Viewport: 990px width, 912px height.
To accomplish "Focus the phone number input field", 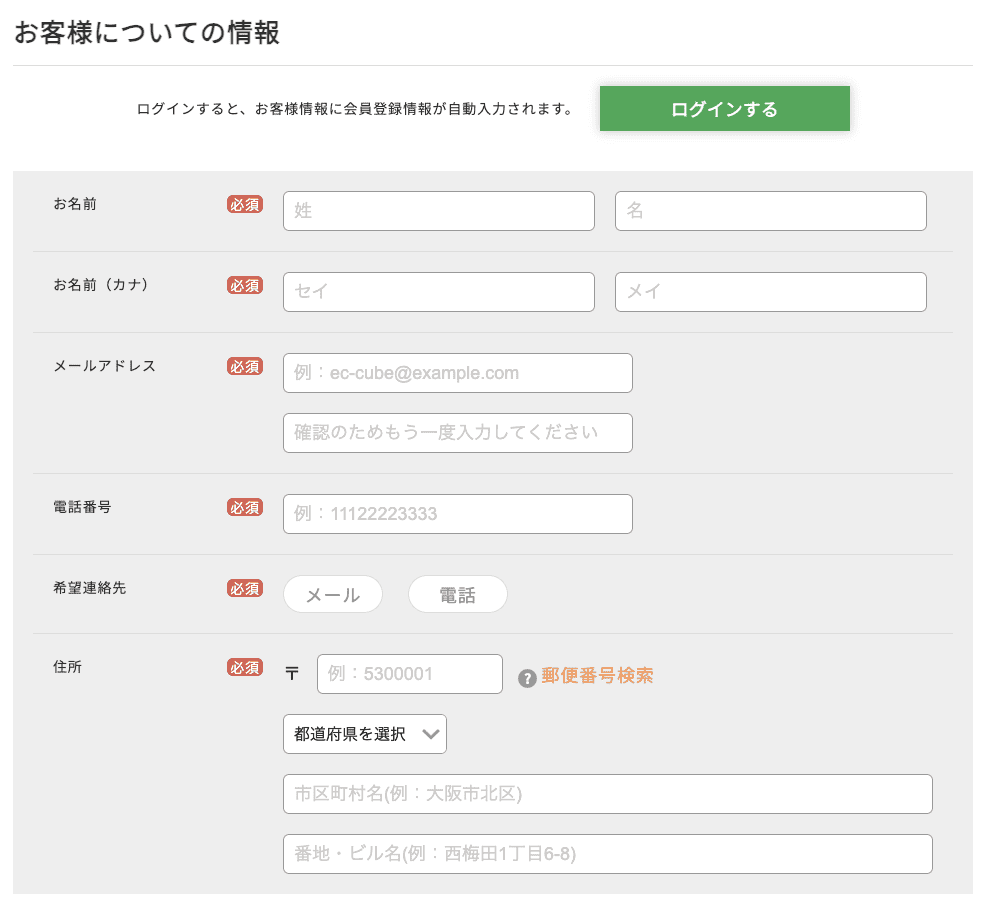I will tap(457, 514).
